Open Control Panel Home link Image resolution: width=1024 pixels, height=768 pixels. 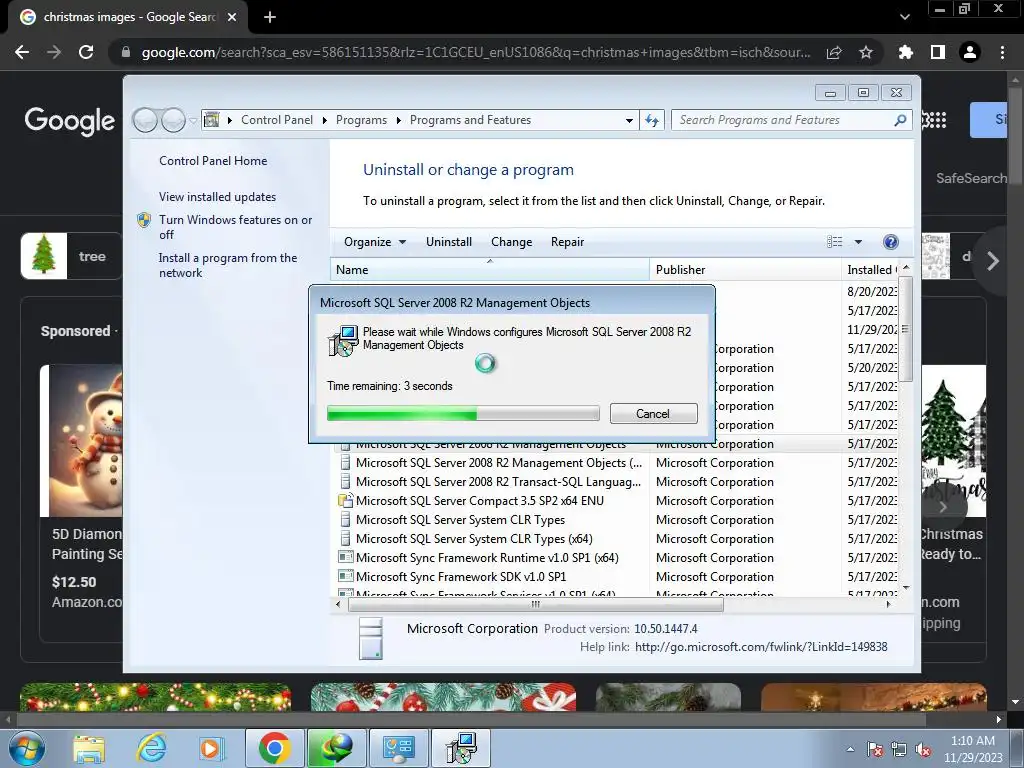213,161
